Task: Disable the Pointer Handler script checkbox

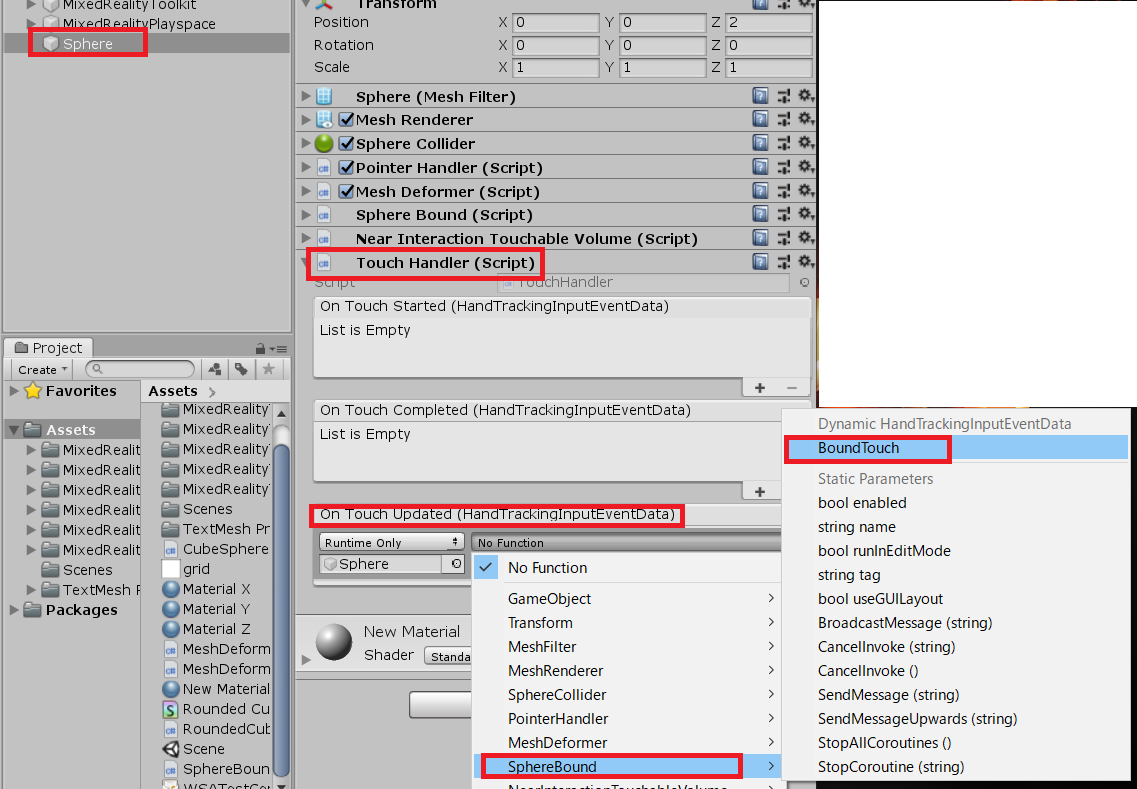Action: (347, 167)
